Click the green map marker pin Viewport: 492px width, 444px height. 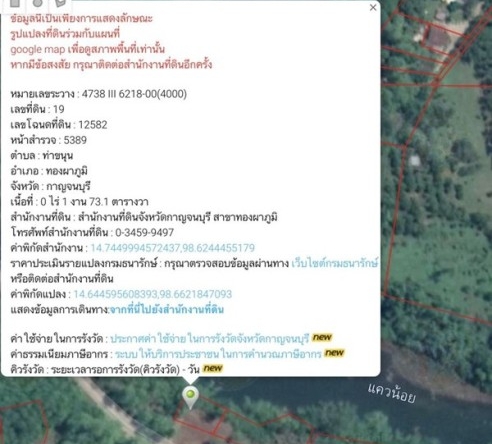coord(190,397)
